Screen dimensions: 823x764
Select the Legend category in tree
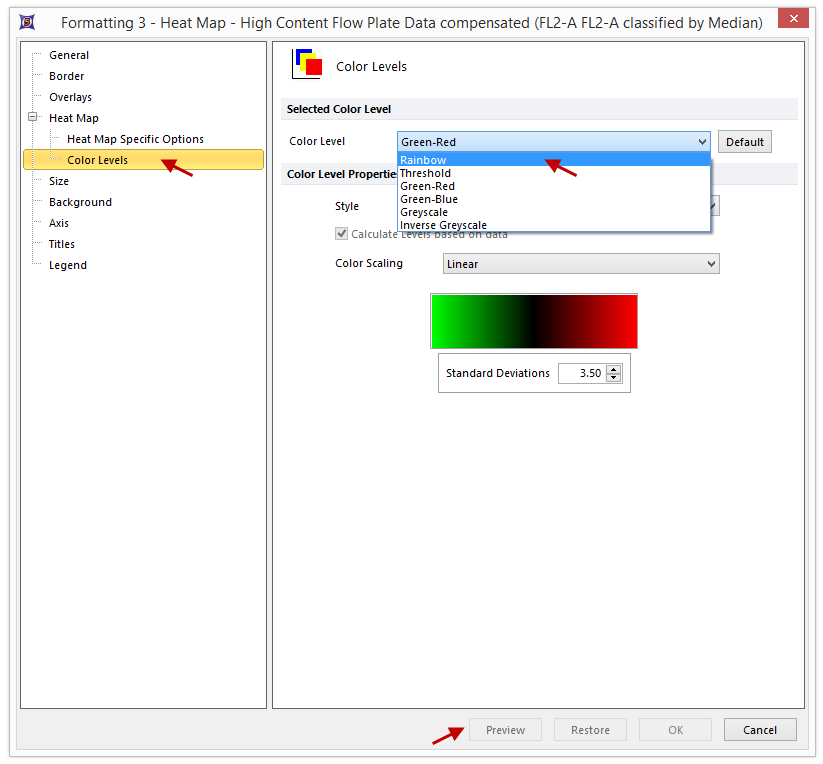coord(68,265)
